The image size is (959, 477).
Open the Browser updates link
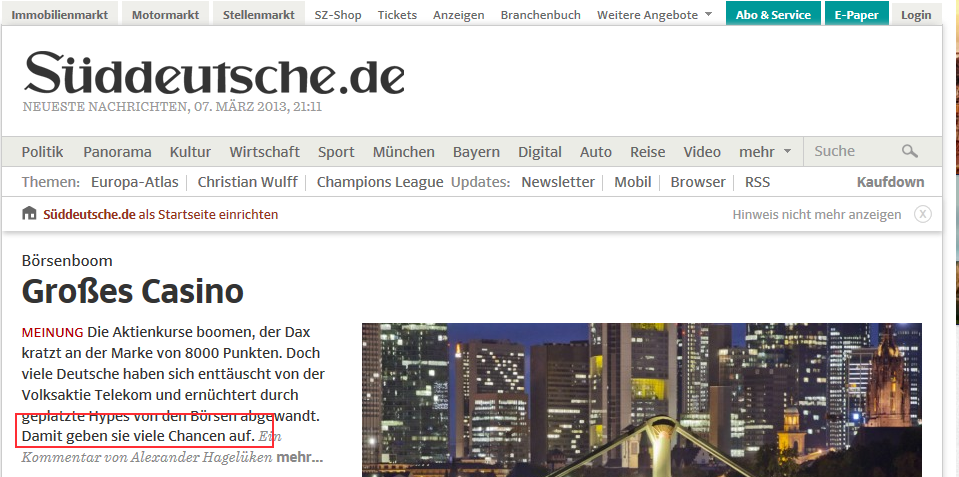[x=698, y=182]
